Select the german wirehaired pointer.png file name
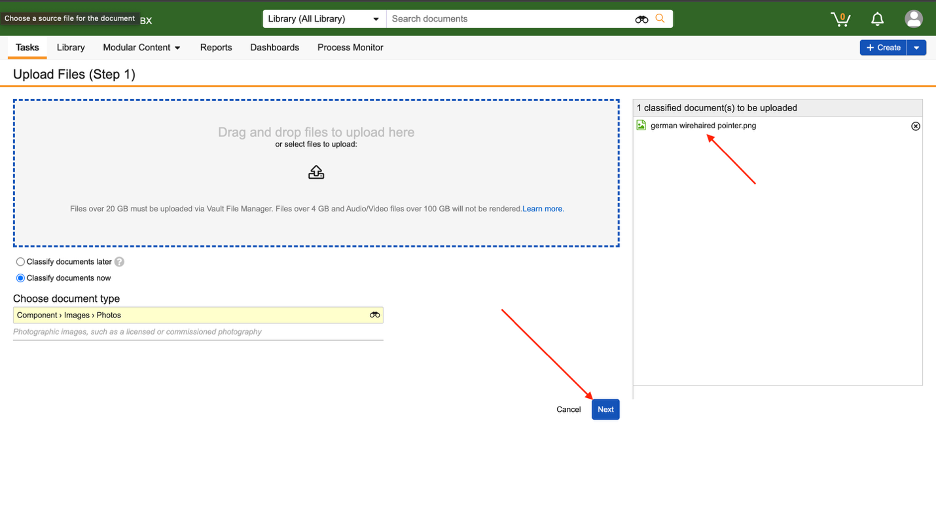 [703, 125]
